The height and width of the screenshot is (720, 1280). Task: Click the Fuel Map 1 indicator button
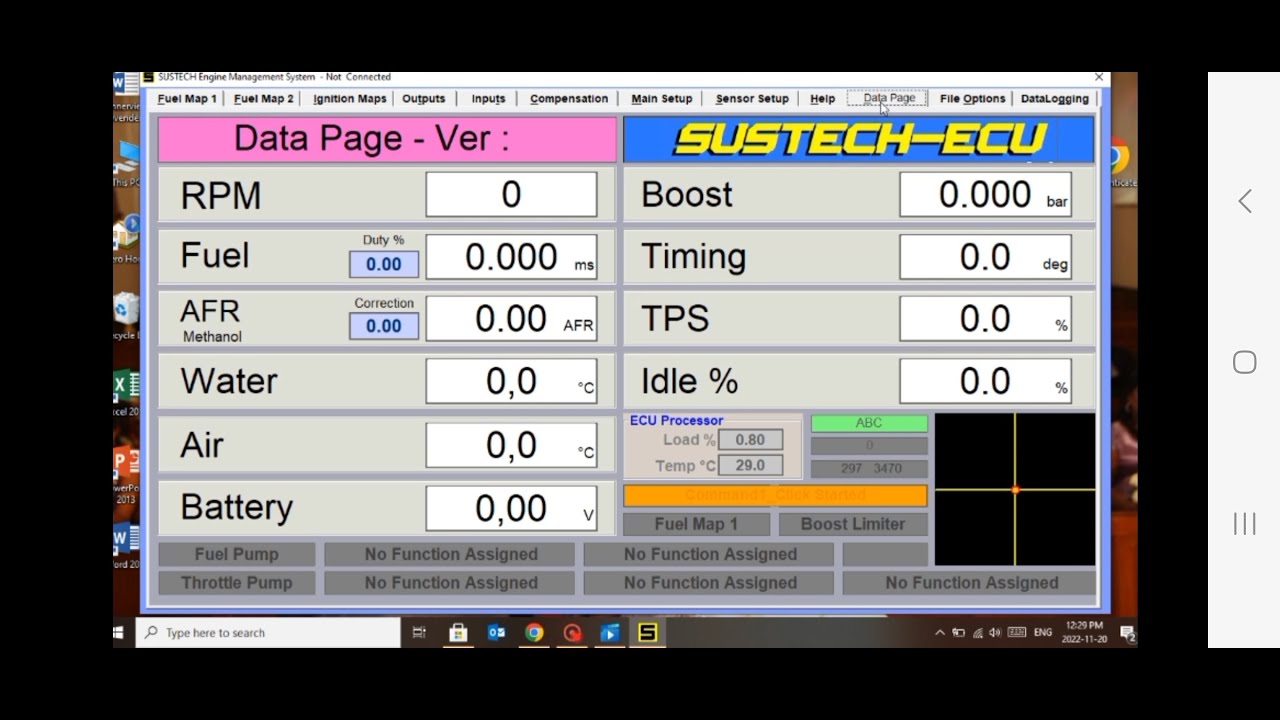[696, 524]
